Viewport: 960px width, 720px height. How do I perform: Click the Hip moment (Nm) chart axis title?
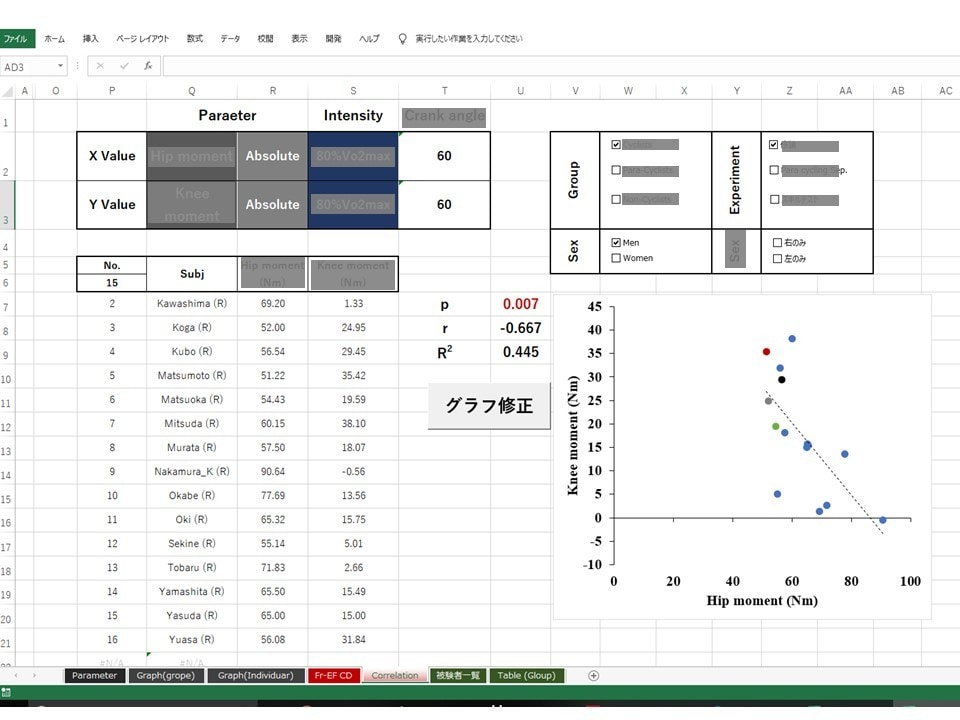[x=762, y=601]
